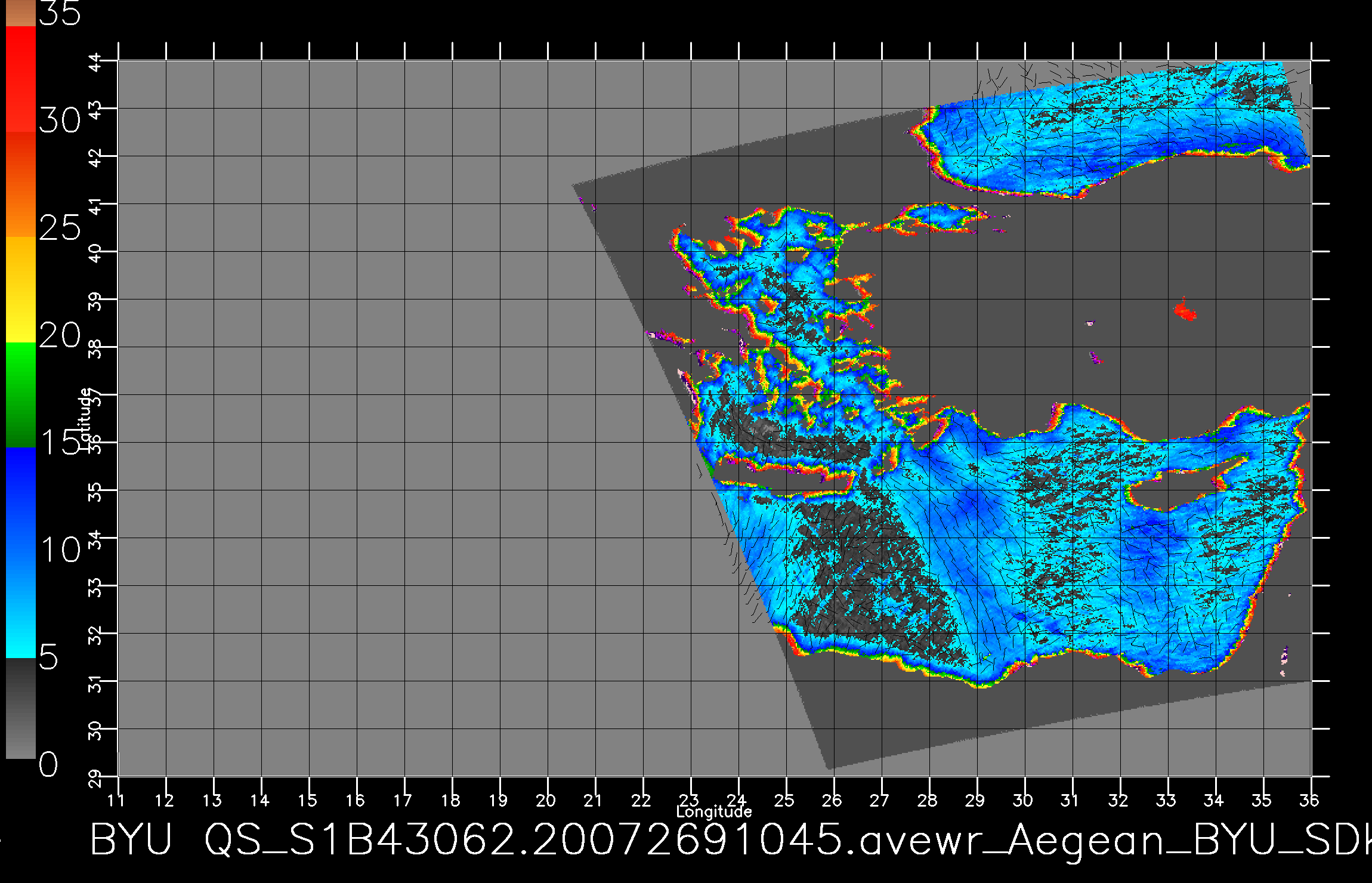Click longitude tick label 12
The image size is (1372, 883).
pos(164,800)
